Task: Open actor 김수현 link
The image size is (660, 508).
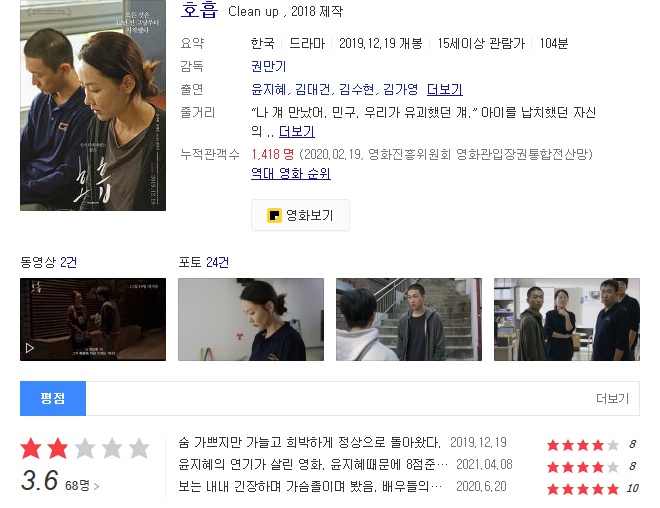Action: 357,89
